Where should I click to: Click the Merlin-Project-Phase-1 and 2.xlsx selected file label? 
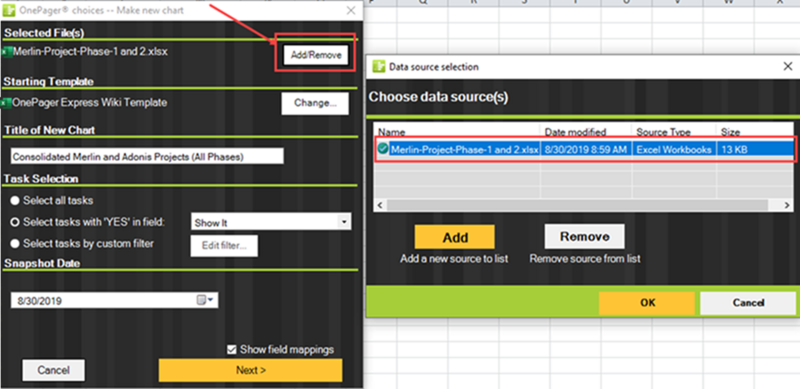[90, 52]
